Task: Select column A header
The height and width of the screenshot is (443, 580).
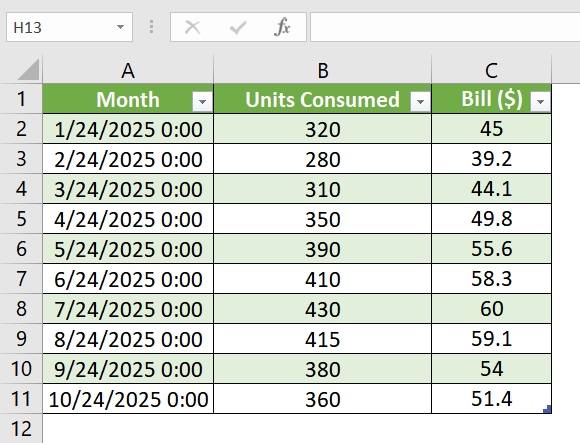Action: [128, 70]
